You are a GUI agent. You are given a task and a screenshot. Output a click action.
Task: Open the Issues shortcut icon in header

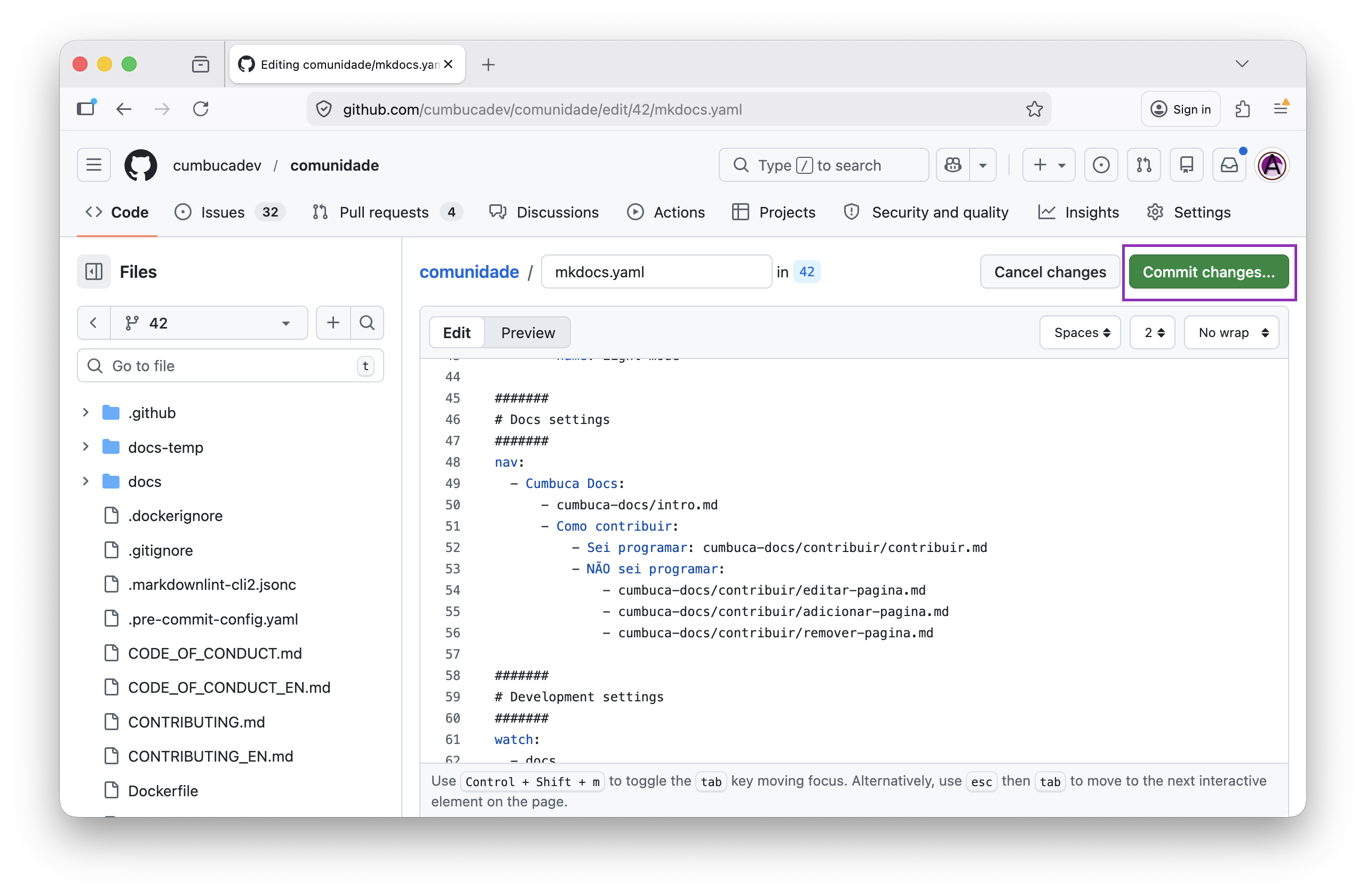(1100, 165)
